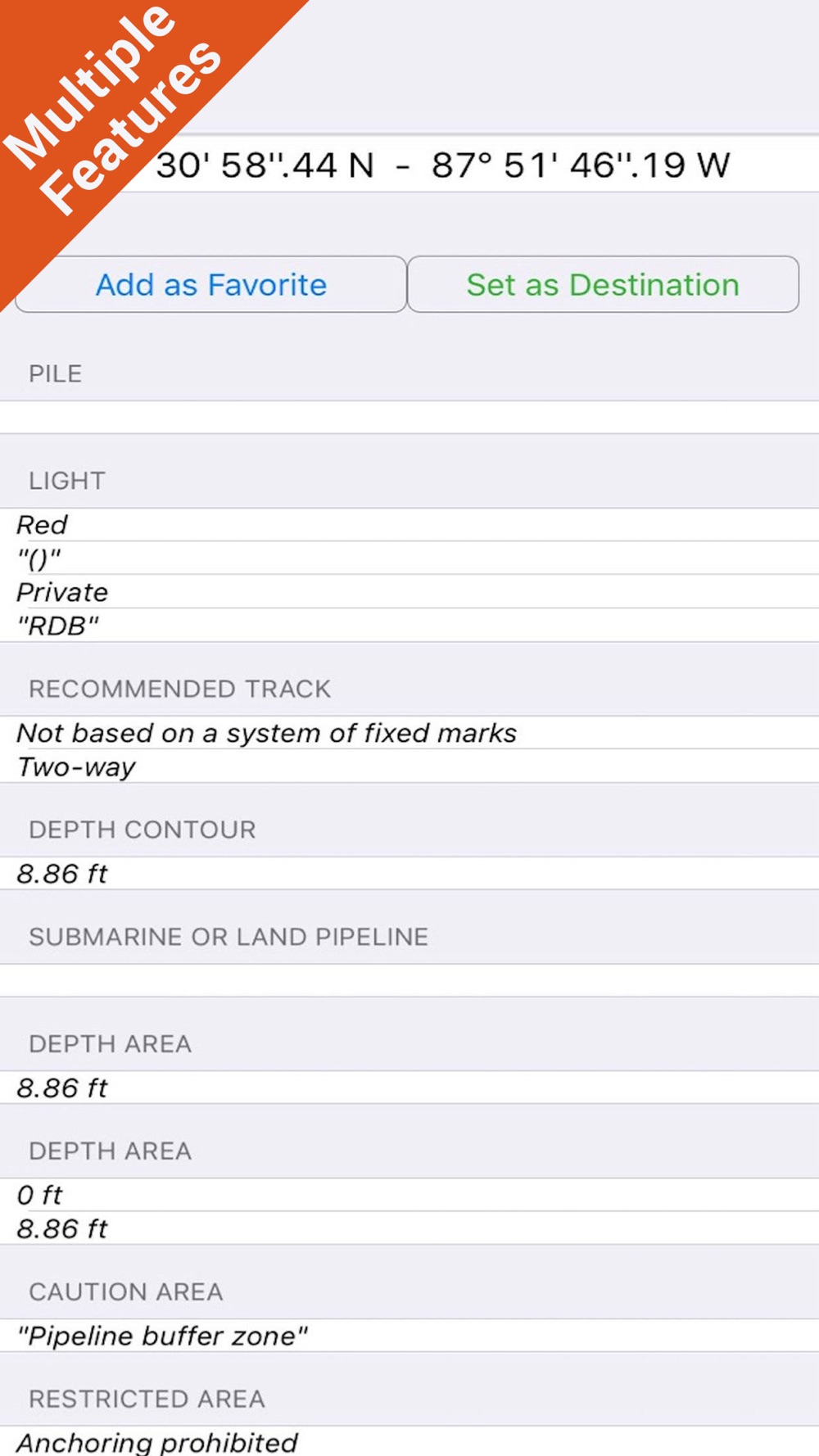Viewport: 819px width, 1456px height.
Task: Select the LIGHT section header
Action: coord(67,481)
